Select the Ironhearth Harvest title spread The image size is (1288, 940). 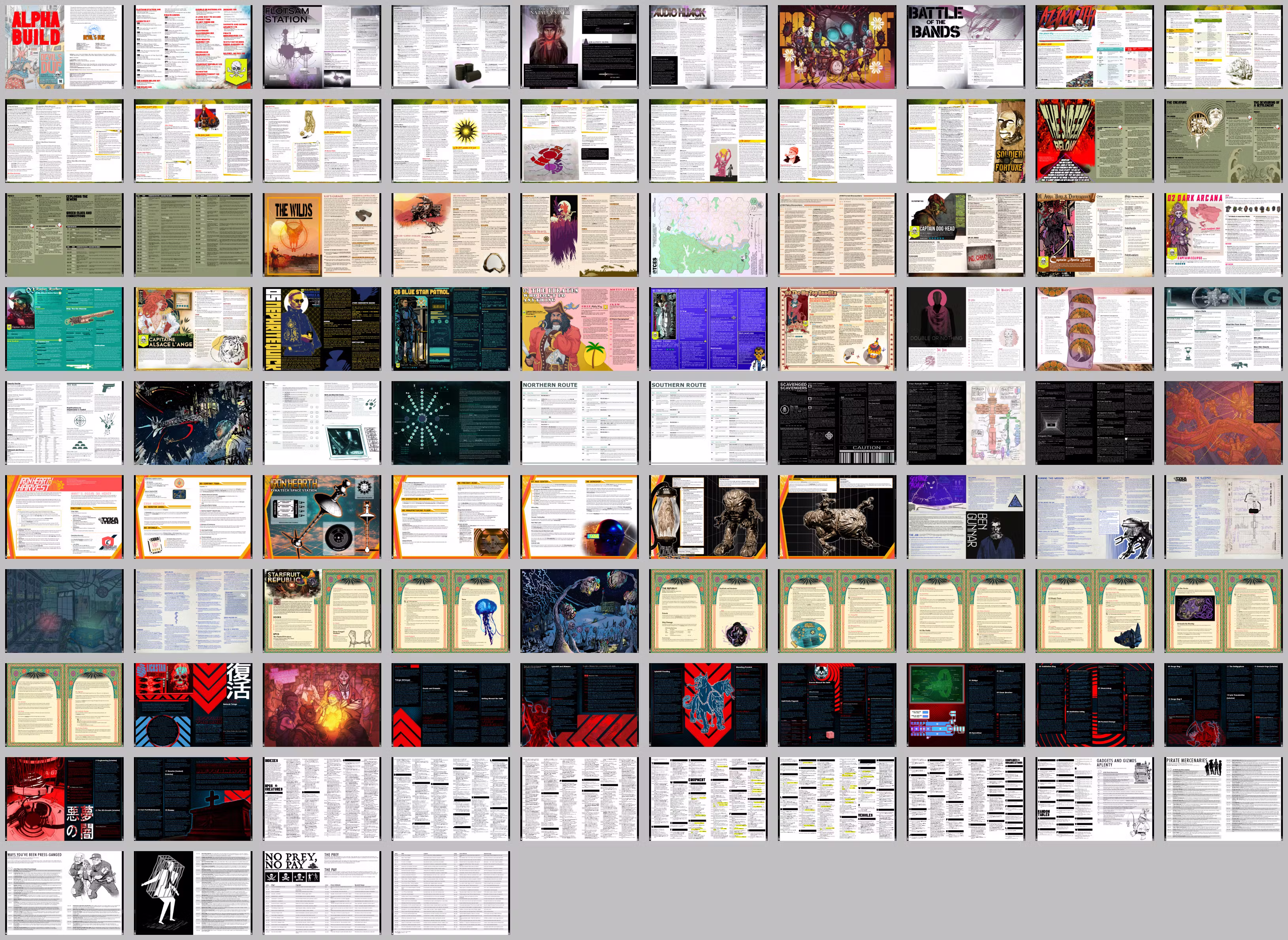pos(64,517)
